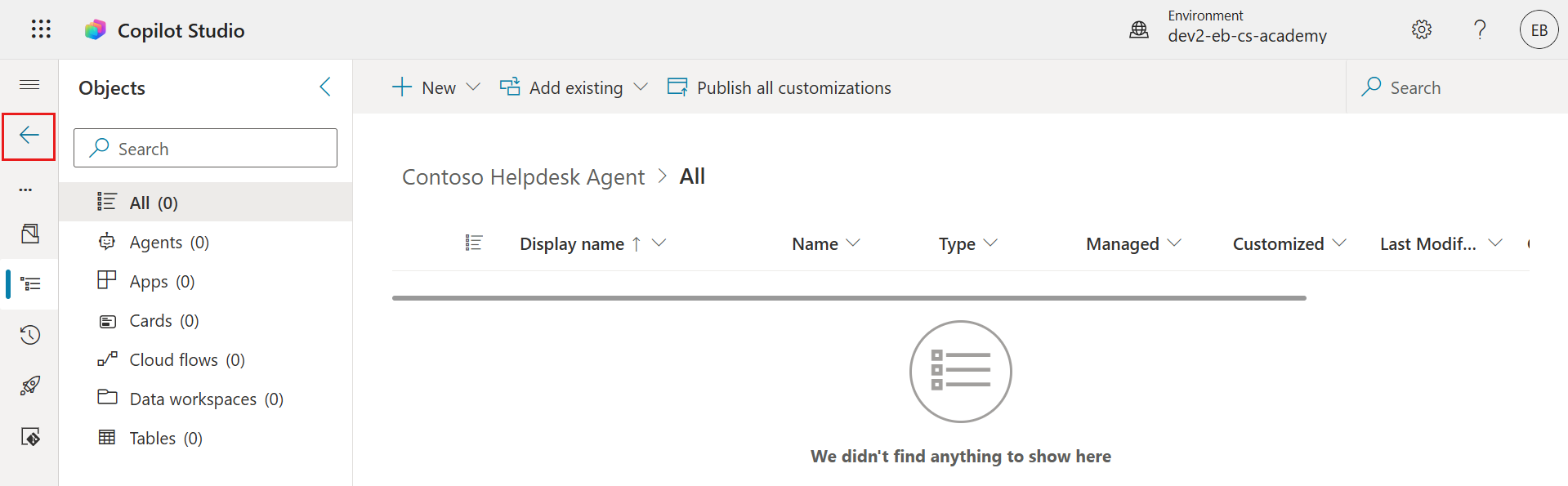Open the help question mark
This screenshot has height=486, width=1568.
pos(1480,29)
